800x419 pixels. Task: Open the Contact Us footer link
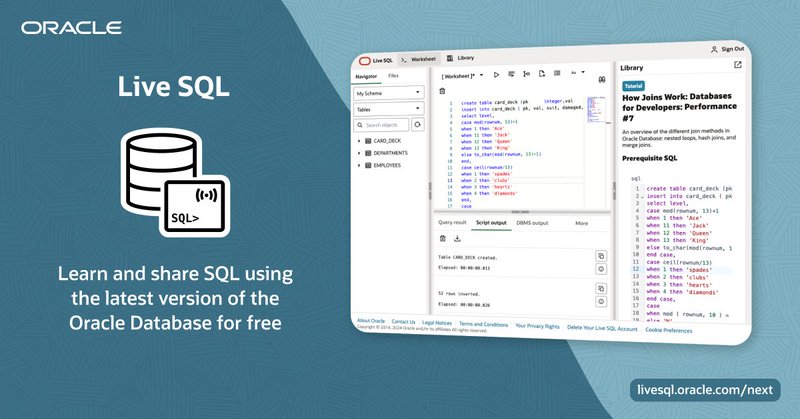[x=403, y=322]
